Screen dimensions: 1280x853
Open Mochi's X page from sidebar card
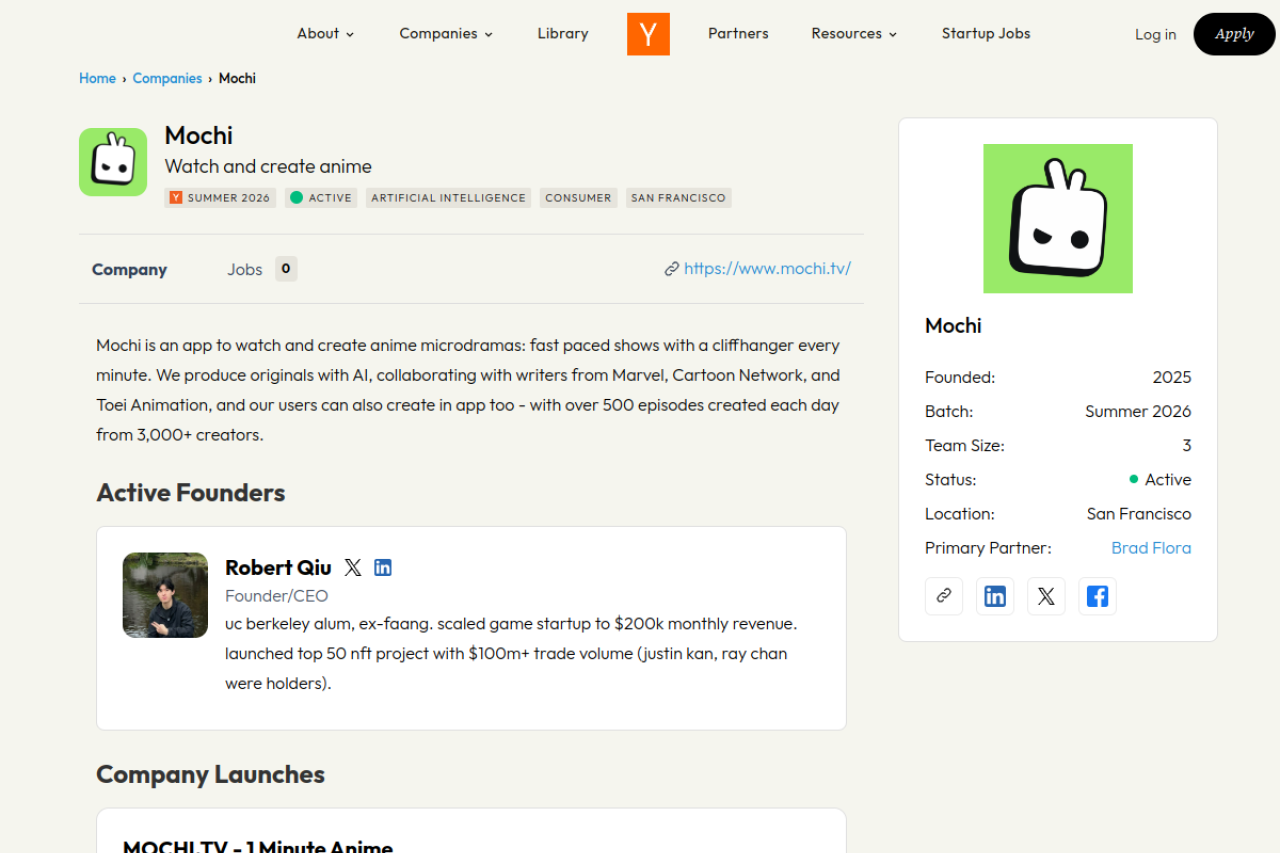(1046, 596)
